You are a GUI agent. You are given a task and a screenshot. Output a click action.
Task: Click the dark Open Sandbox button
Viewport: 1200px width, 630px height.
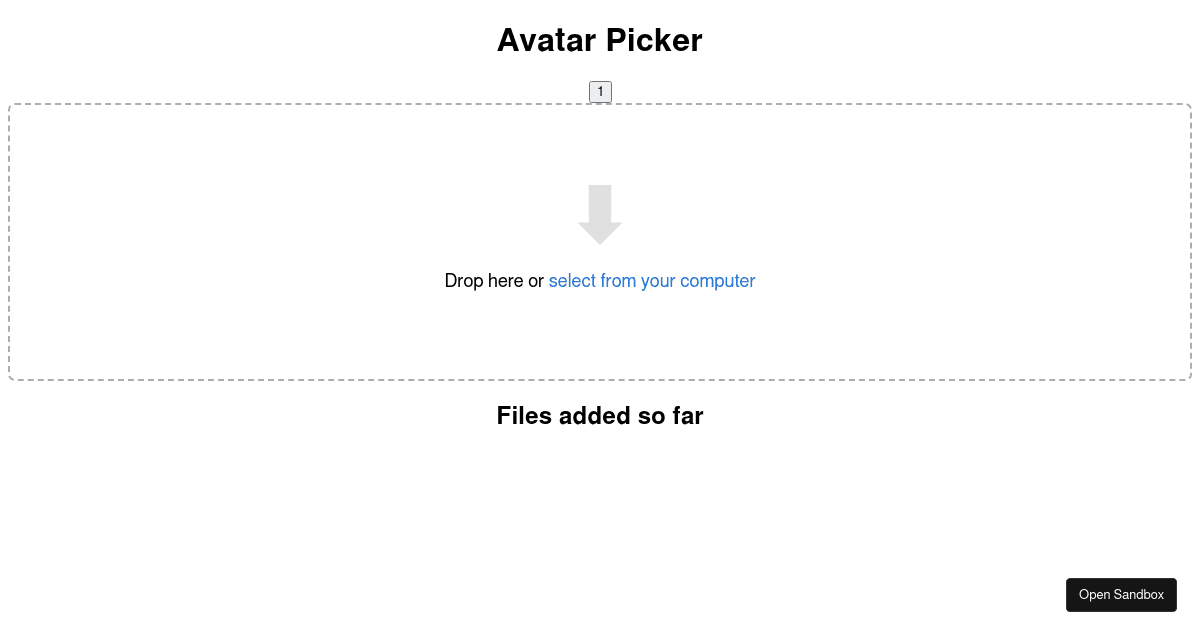[x=1121, y=594]
